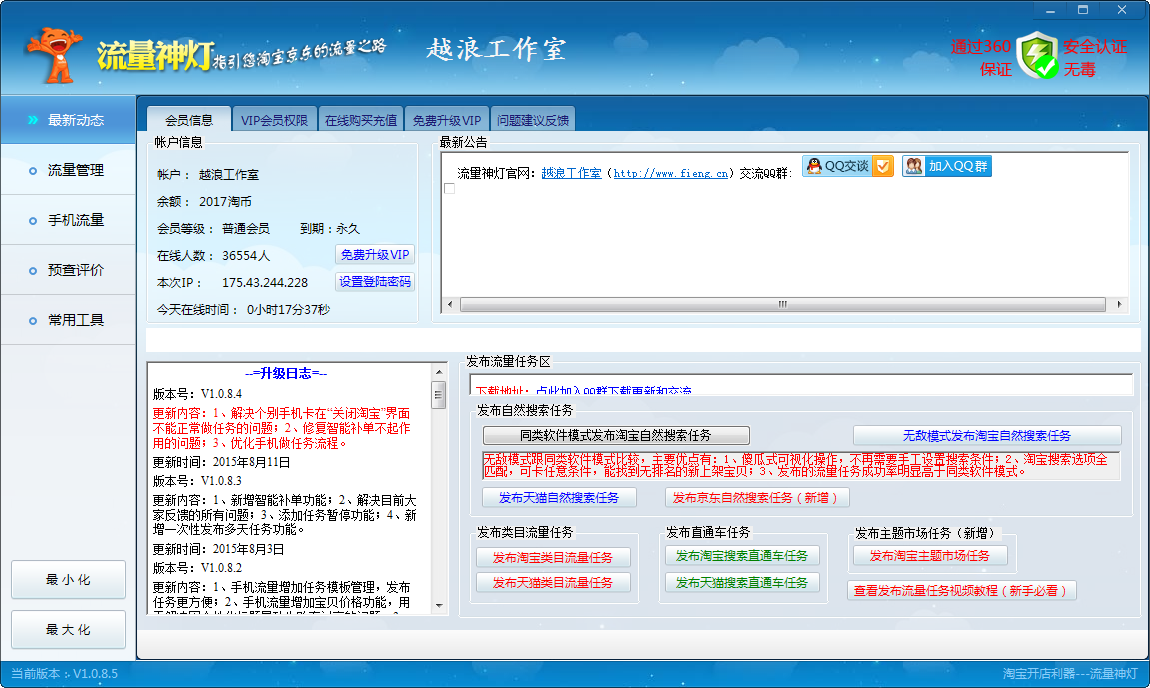The width and height of the screenshot is (1150, 688).
Task: Click 发布天猫类目流量任务 button
Action: (x=553, y=582)
